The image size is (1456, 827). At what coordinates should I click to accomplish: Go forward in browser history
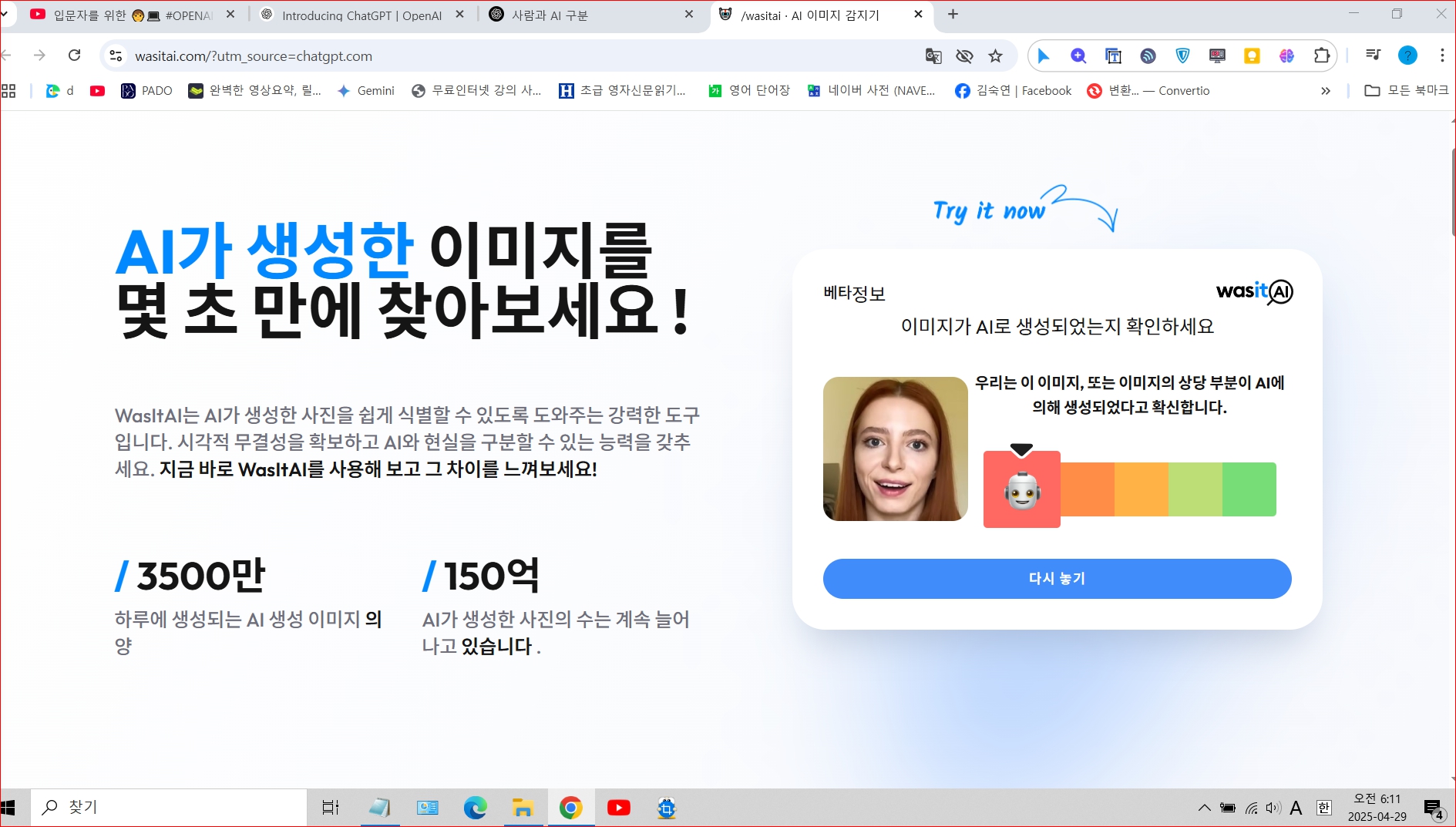coord(39,55)
